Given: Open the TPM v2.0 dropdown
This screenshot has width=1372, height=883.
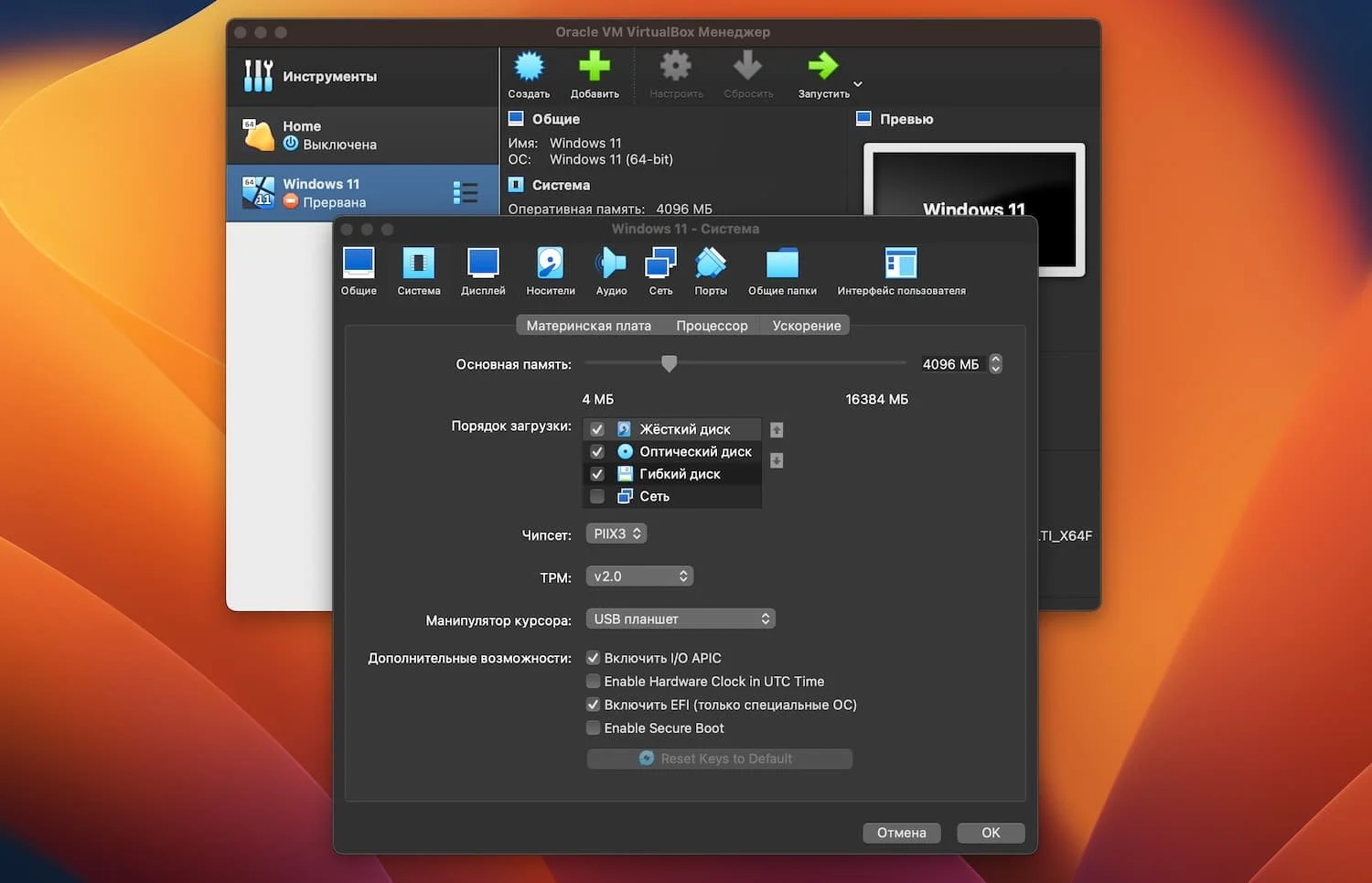Looking at the screenshot, I should [639, 576].
